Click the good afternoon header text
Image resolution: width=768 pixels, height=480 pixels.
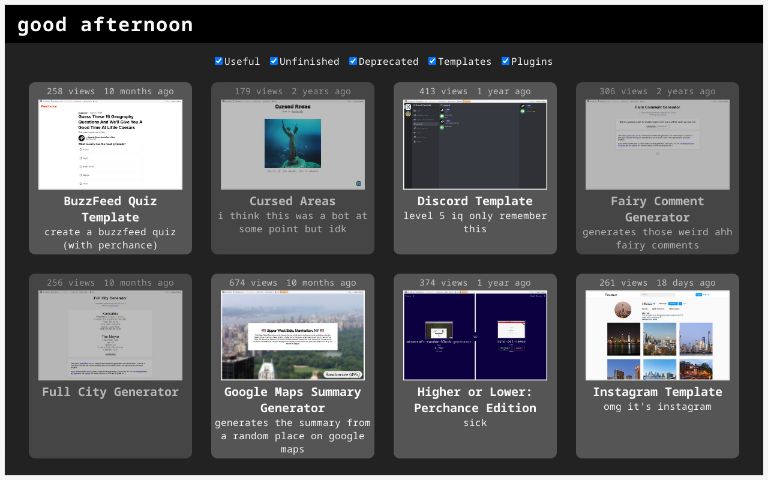(105, 25)
